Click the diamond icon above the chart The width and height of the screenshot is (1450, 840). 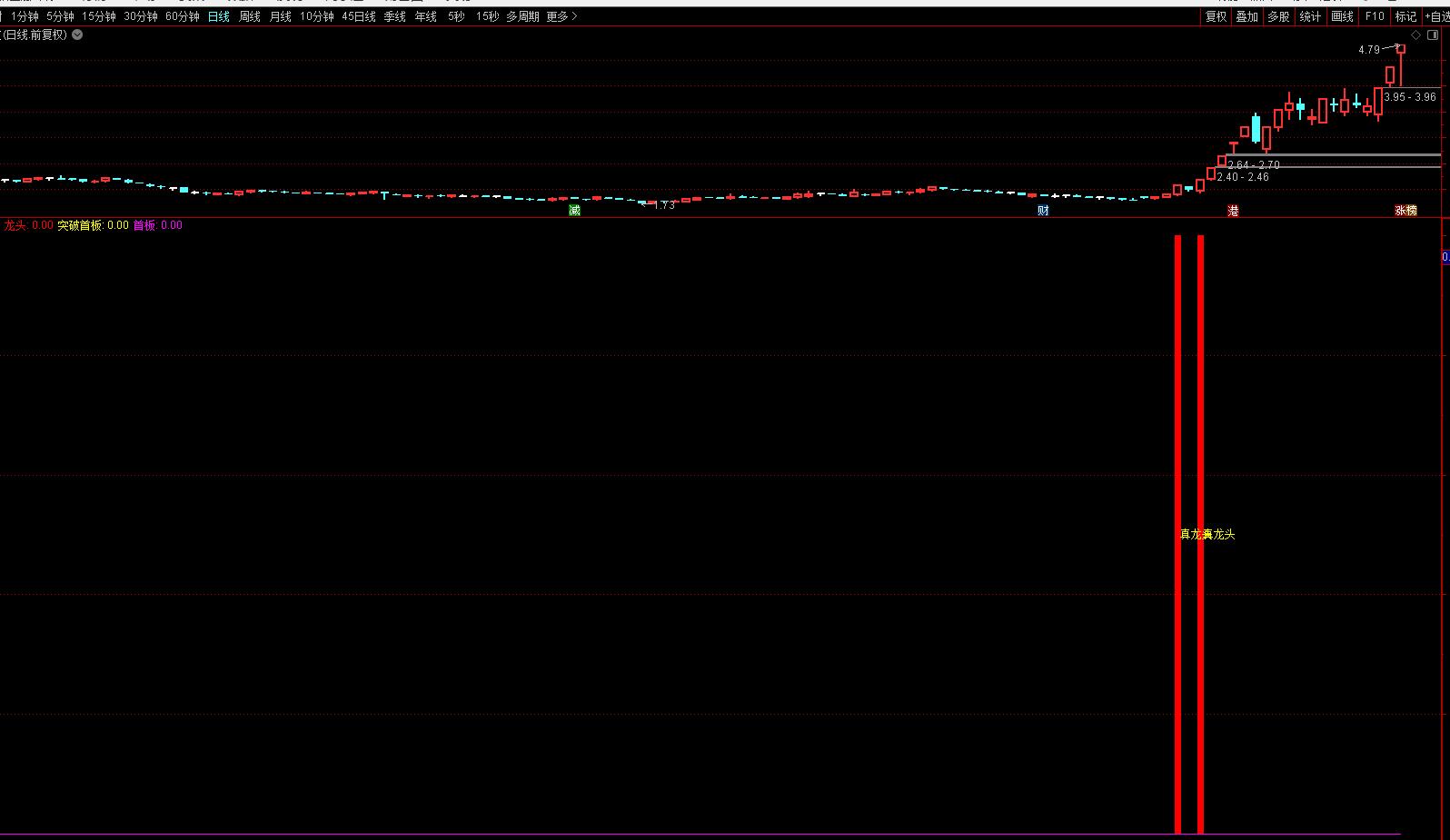pos(1416,35)
